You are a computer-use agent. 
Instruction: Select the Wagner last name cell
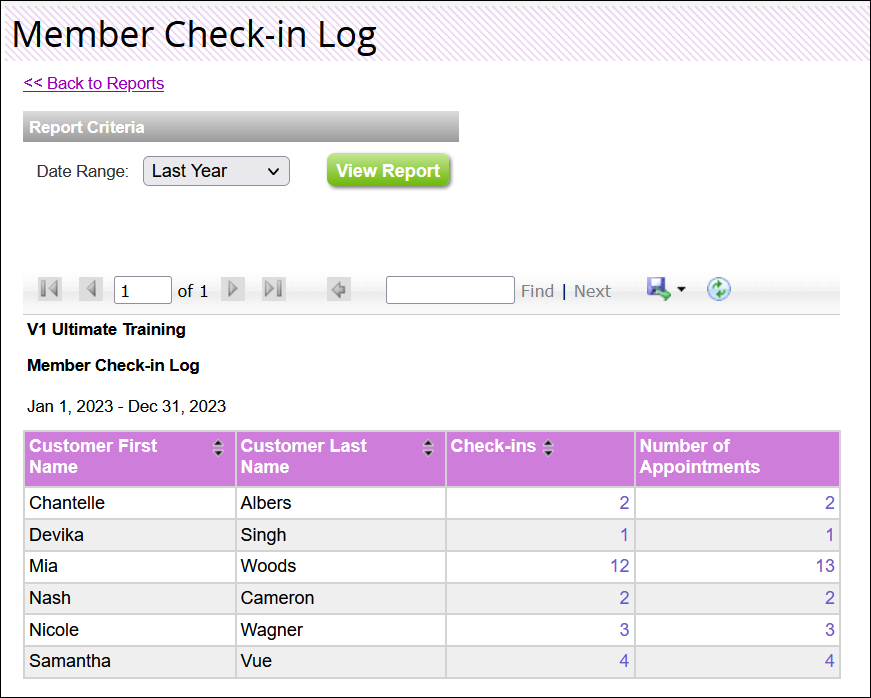(341, 630)
